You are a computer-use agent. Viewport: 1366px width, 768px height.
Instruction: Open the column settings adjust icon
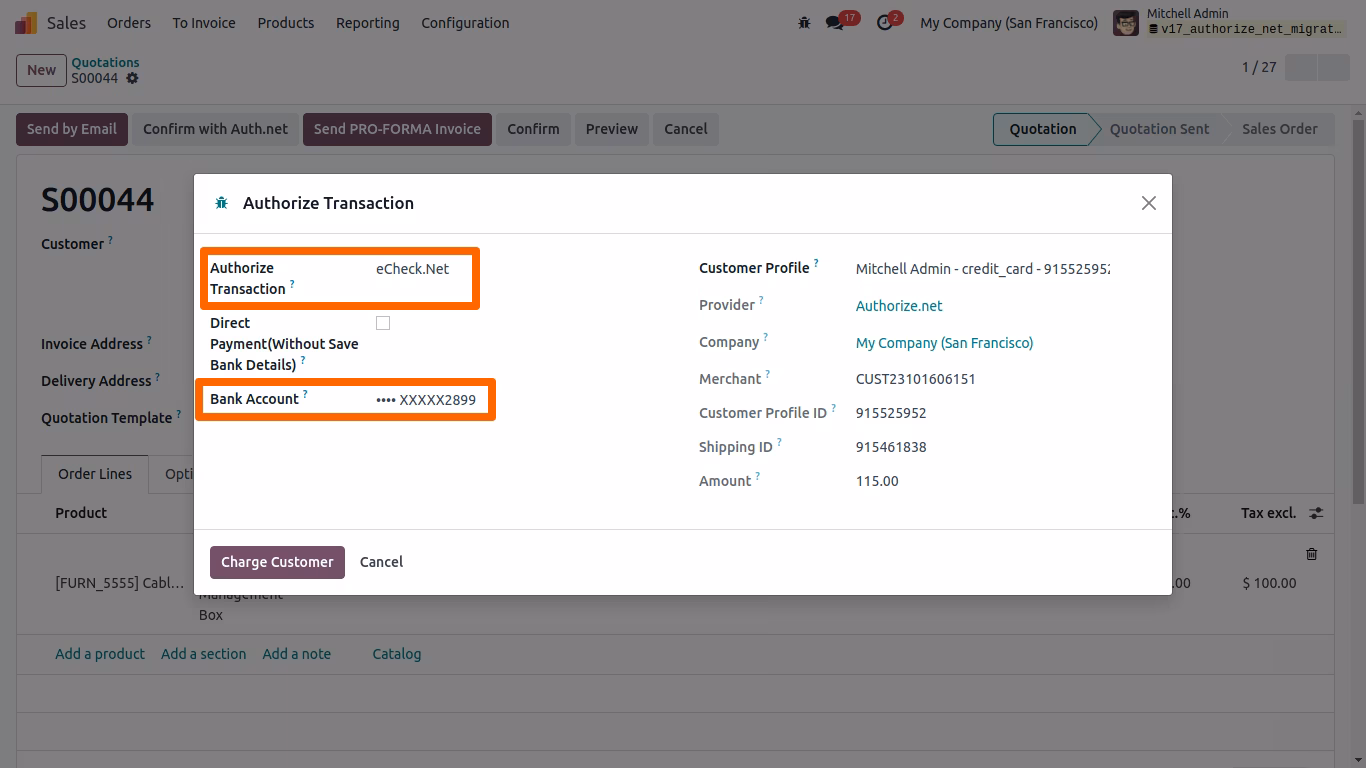click(1316, 513)
